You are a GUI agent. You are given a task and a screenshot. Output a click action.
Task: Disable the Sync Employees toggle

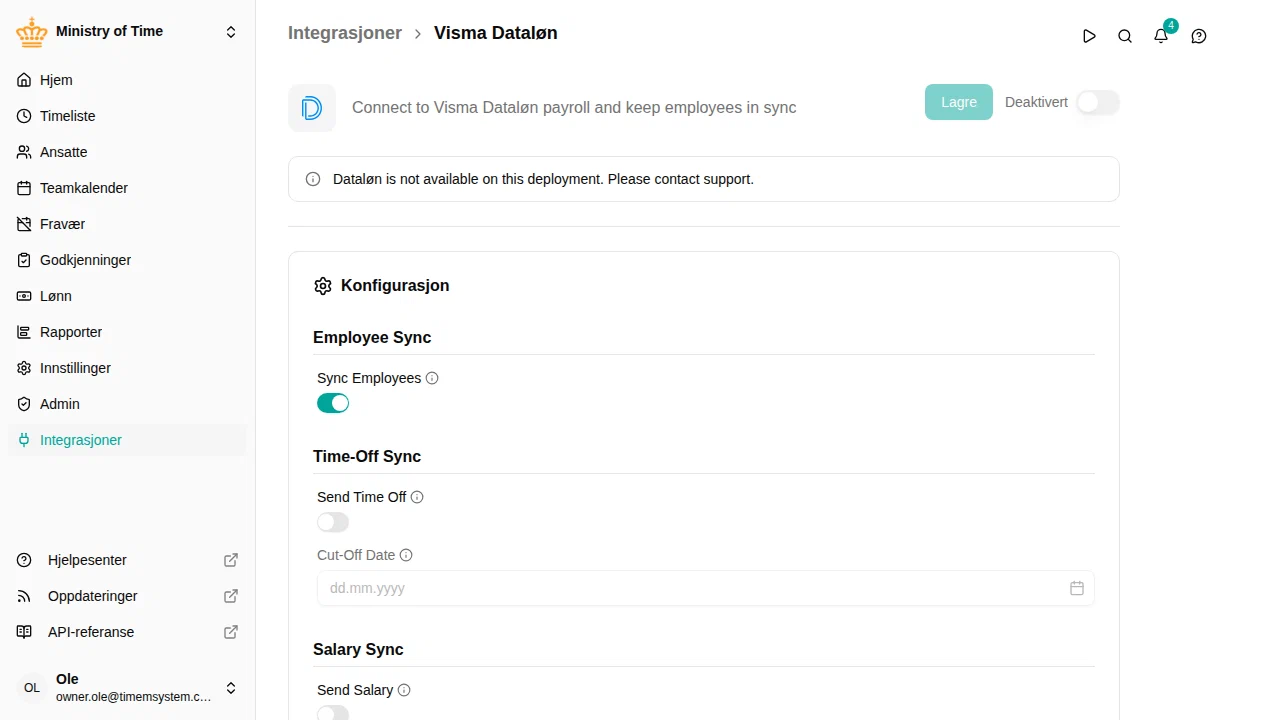point(333,403)
